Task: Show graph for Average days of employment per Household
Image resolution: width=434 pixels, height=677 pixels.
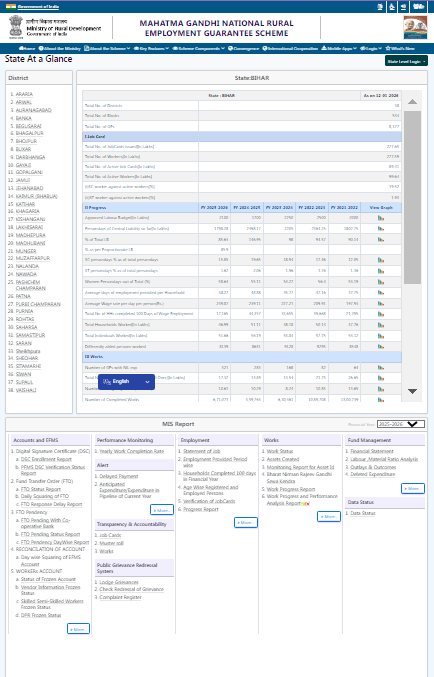Action: point(381,292)
